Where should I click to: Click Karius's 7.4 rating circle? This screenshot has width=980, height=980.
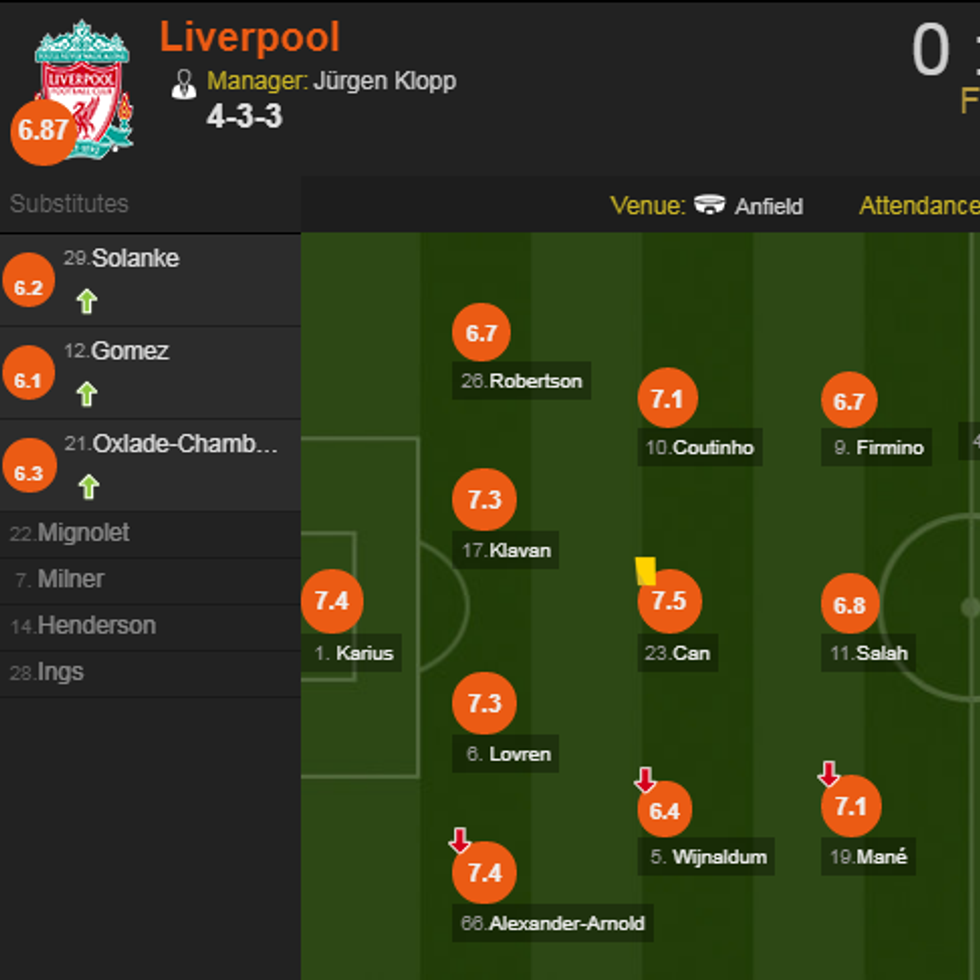332,601
